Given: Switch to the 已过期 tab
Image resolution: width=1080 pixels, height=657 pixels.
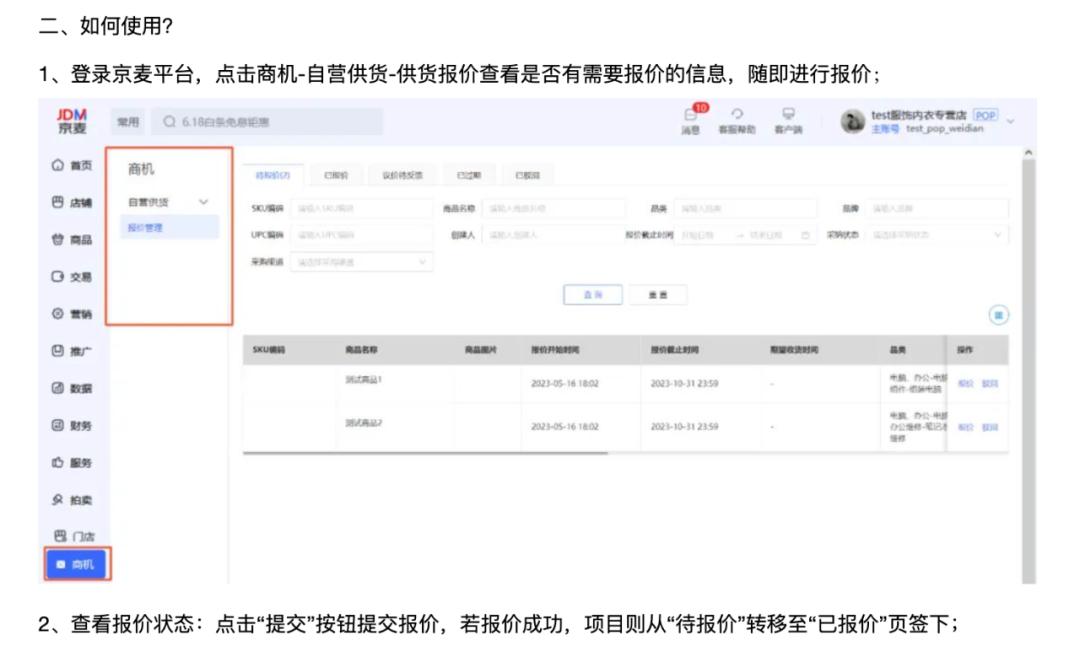Looking at the screenshot, I should [x=468, y=173].
